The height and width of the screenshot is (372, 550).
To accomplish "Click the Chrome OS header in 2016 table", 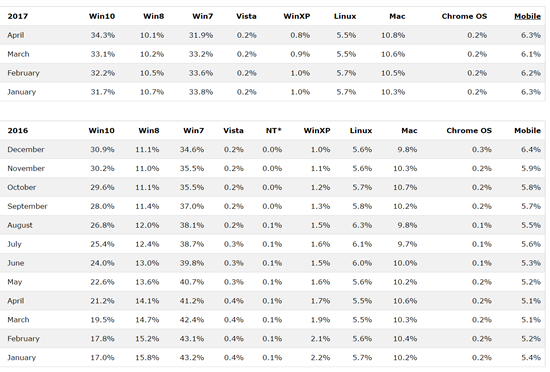I will 469,130.
